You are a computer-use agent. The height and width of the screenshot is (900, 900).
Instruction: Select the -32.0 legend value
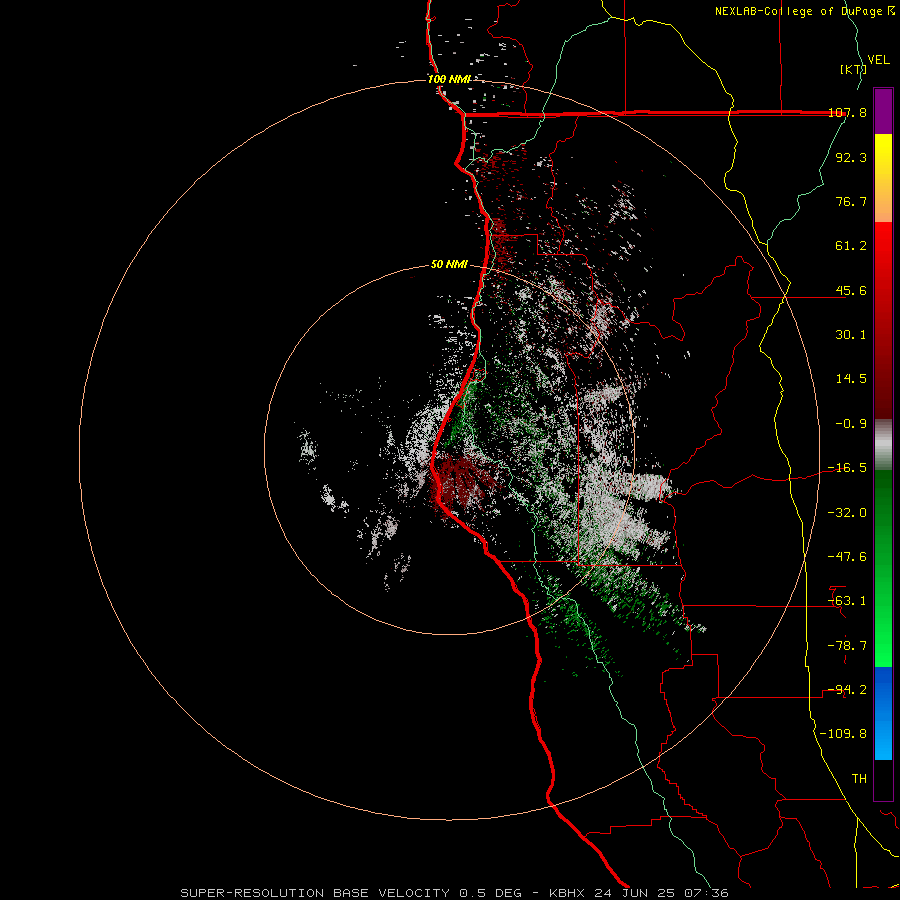click(x=847, y=513)
